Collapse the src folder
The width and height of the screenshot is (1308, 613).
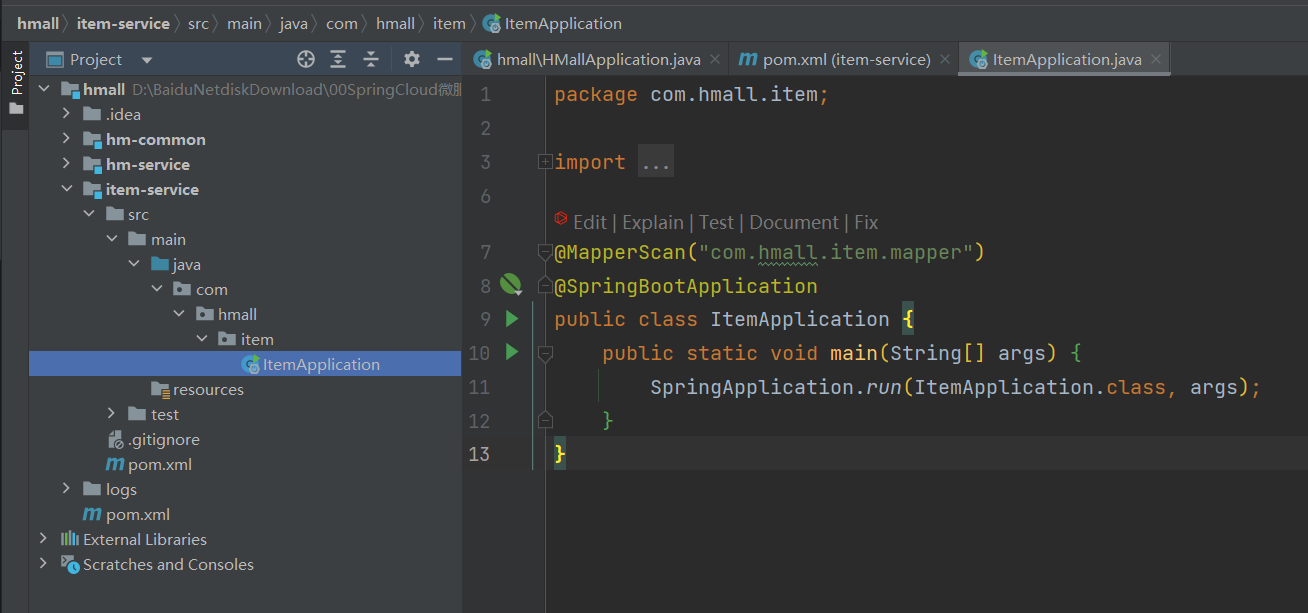point(89,214)
